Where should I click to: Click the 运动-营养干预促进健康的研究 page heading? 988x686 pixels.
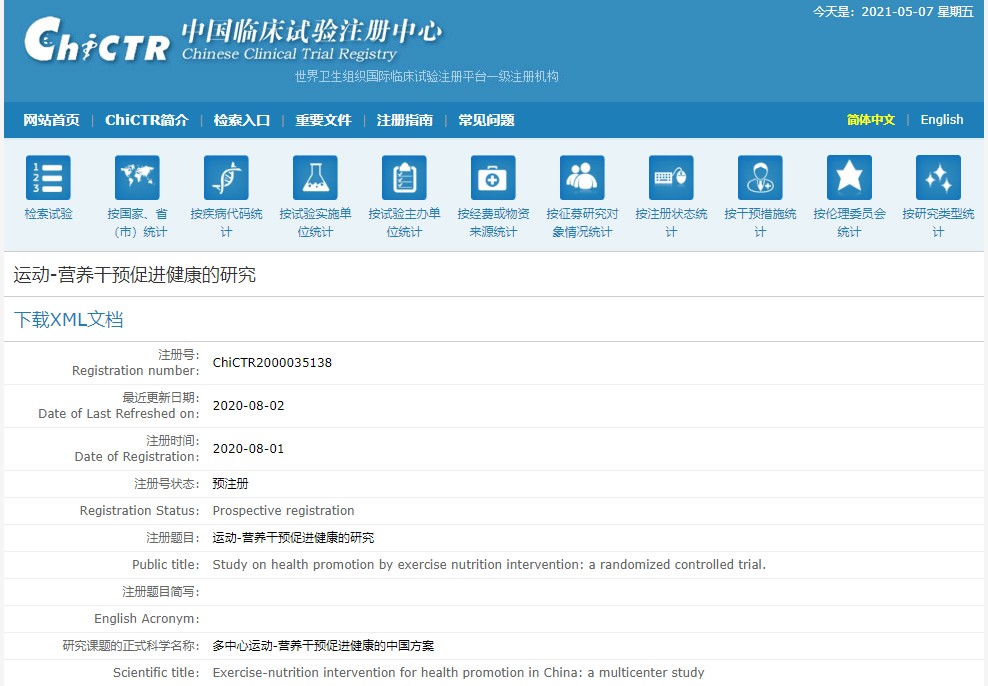pyautogui.click(x=135, y=275)
